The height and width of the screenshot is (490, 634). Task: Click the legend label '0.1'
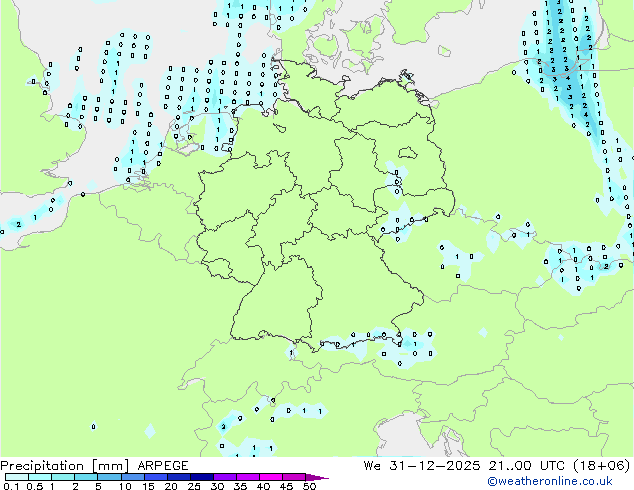(12, 486)
